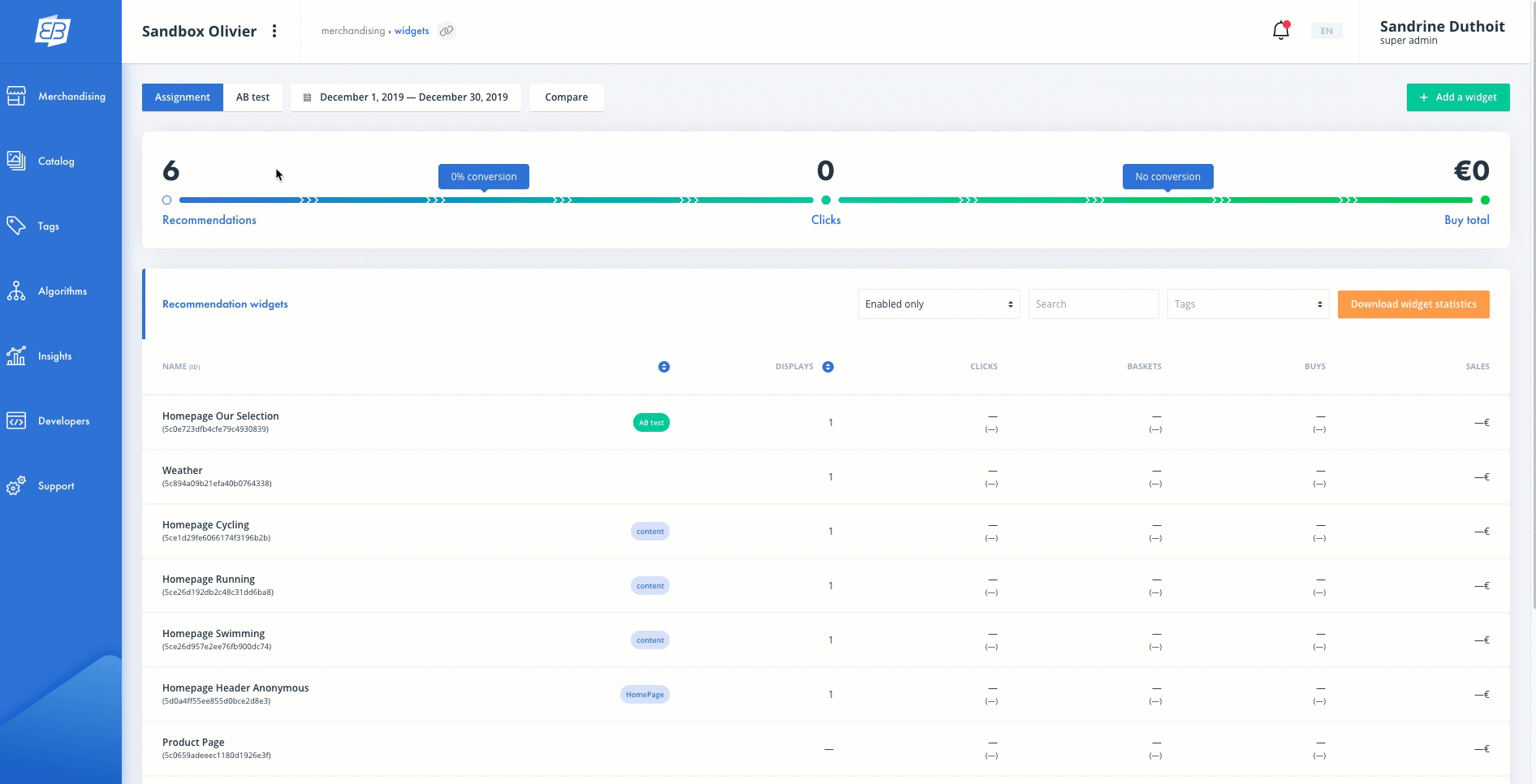This screenshot has height=784, width=1536.
Task: Toggle the tag column sort icon
Action: [663, 367]
